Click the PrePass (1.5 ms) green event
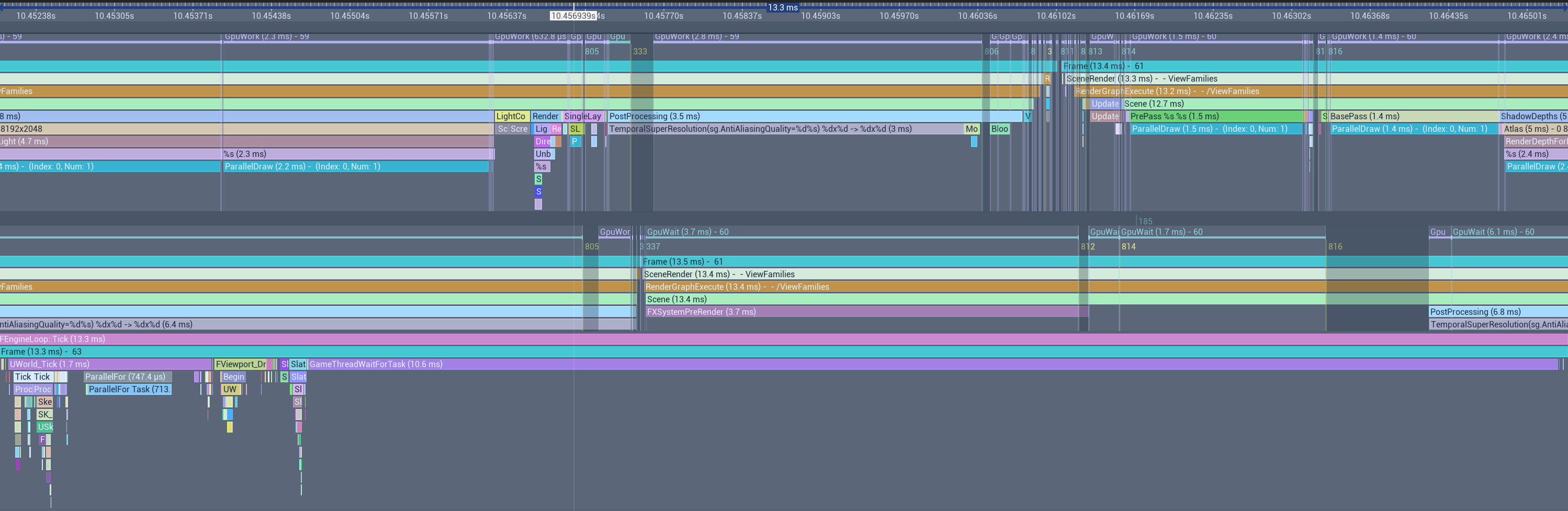Viewport: 1568px width, 511px height. pyautogui.click(x=1214, y=116)
